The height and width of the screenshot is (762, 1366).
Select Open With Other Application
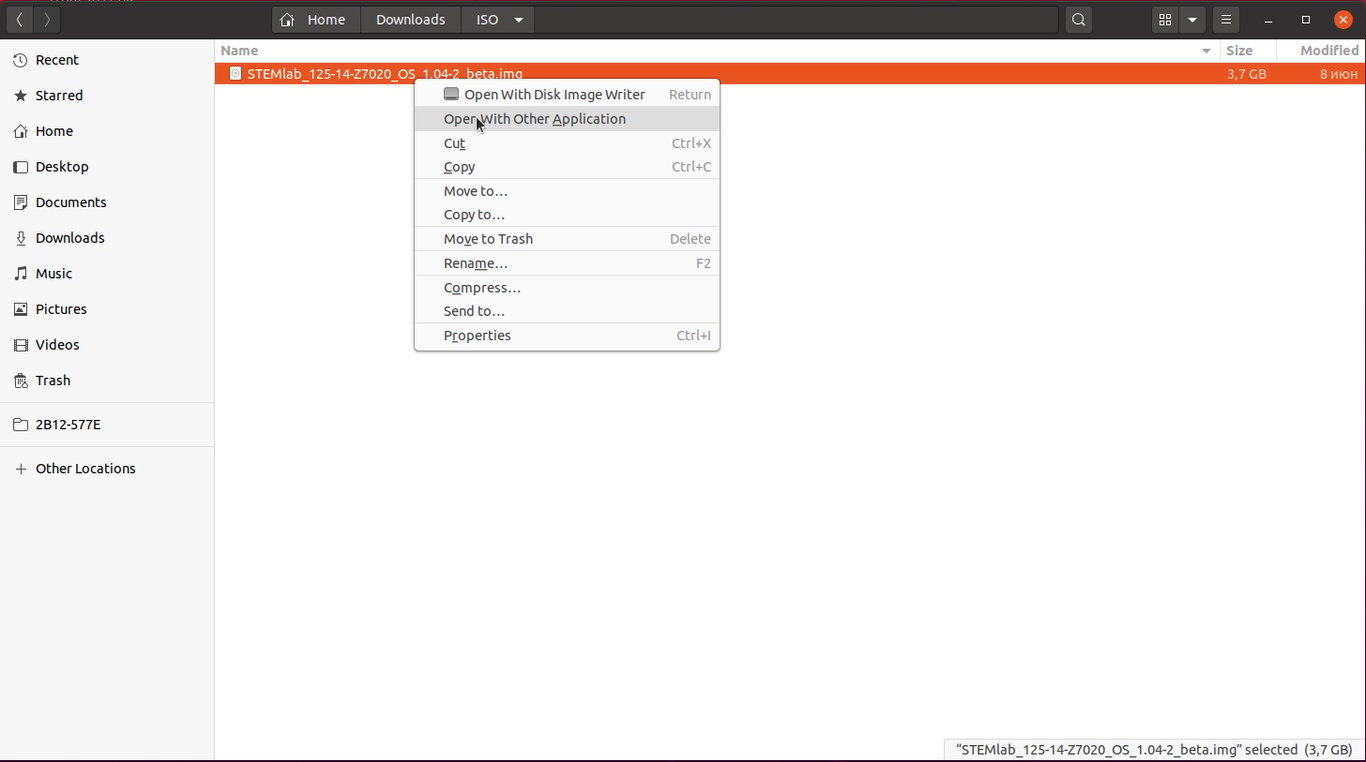pos(567,119)
